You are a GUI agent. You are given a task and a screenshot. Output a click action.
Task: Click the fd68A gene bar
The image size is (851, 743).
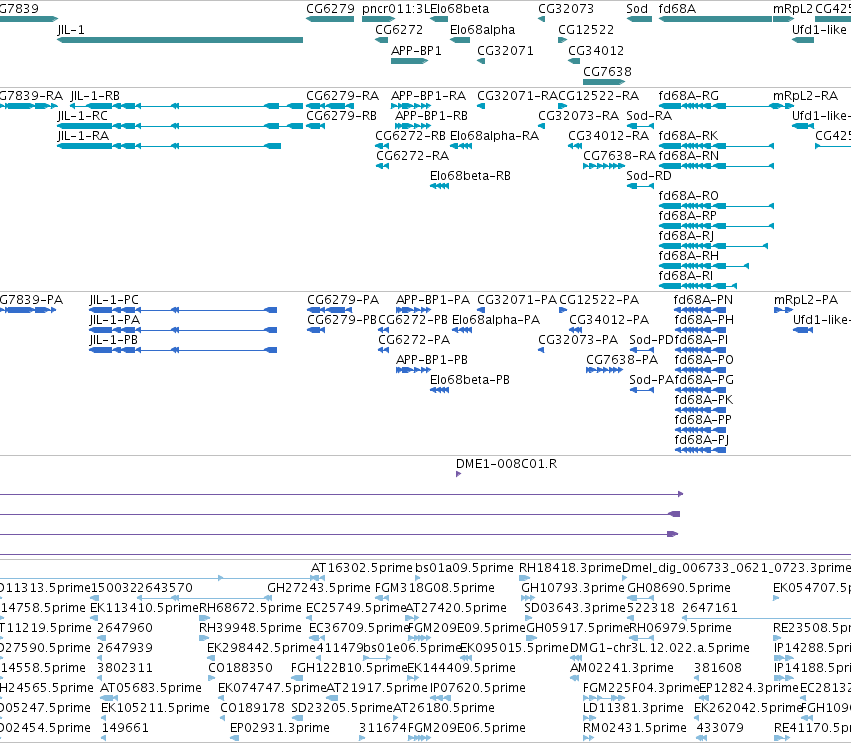point(715,19)
